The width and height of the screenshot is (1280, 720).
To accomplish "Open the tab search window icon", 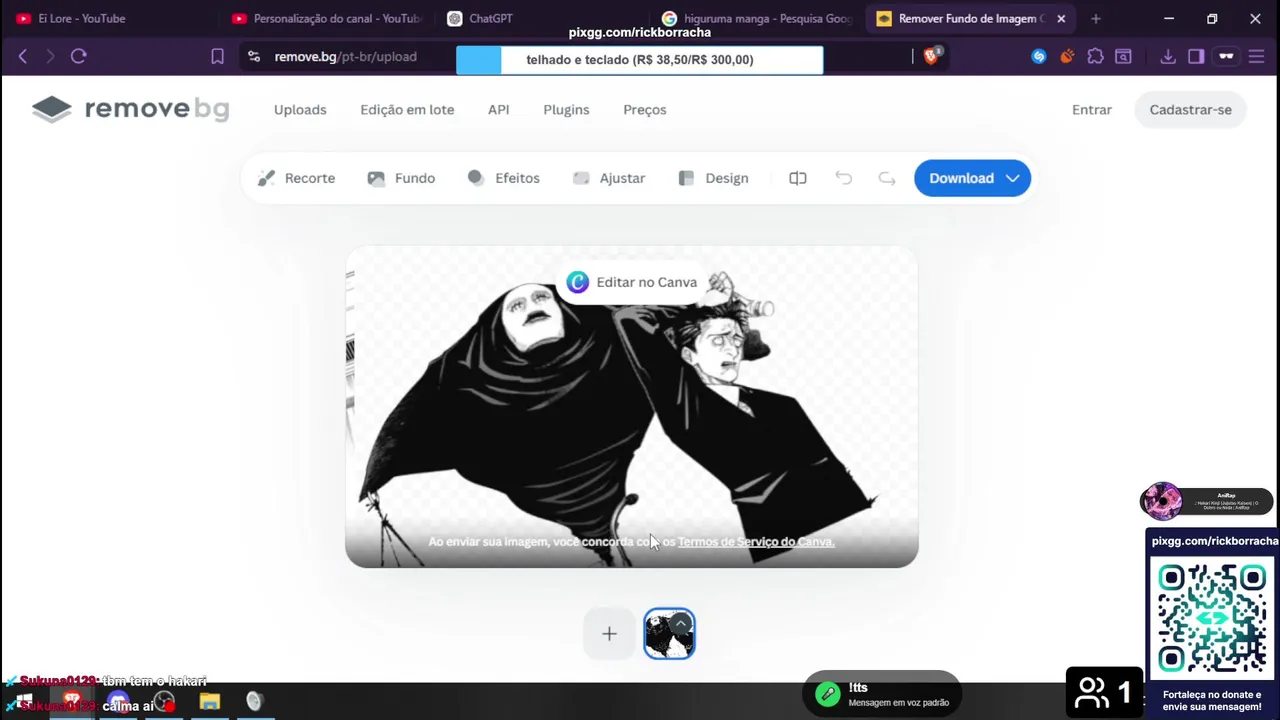I will pyautogui.click(x=1123, y=57).
